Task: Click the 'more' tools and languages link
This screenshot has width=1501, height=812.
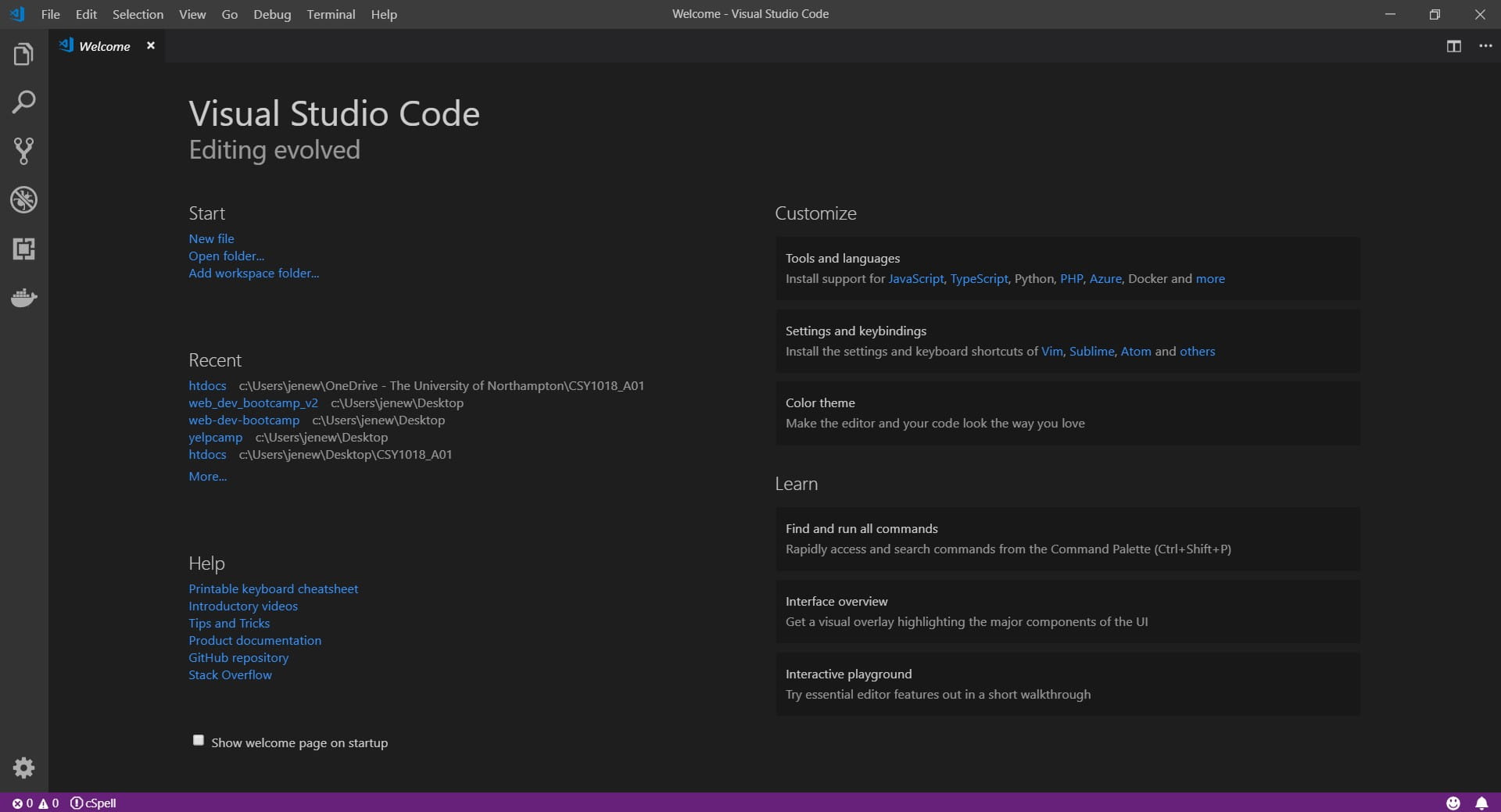Action: 1210,278
